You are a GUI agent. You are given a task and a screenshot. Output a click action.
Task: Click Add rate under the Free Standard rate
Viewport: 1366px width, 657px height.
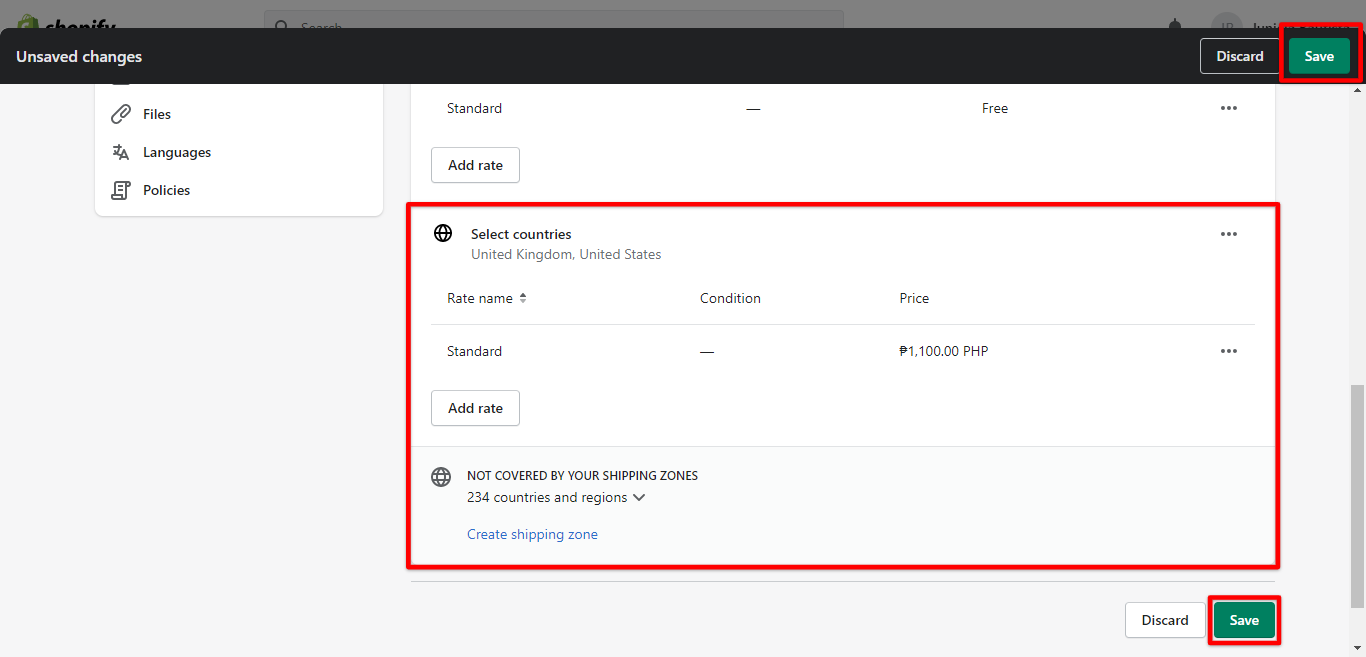(x=475, y=165)
